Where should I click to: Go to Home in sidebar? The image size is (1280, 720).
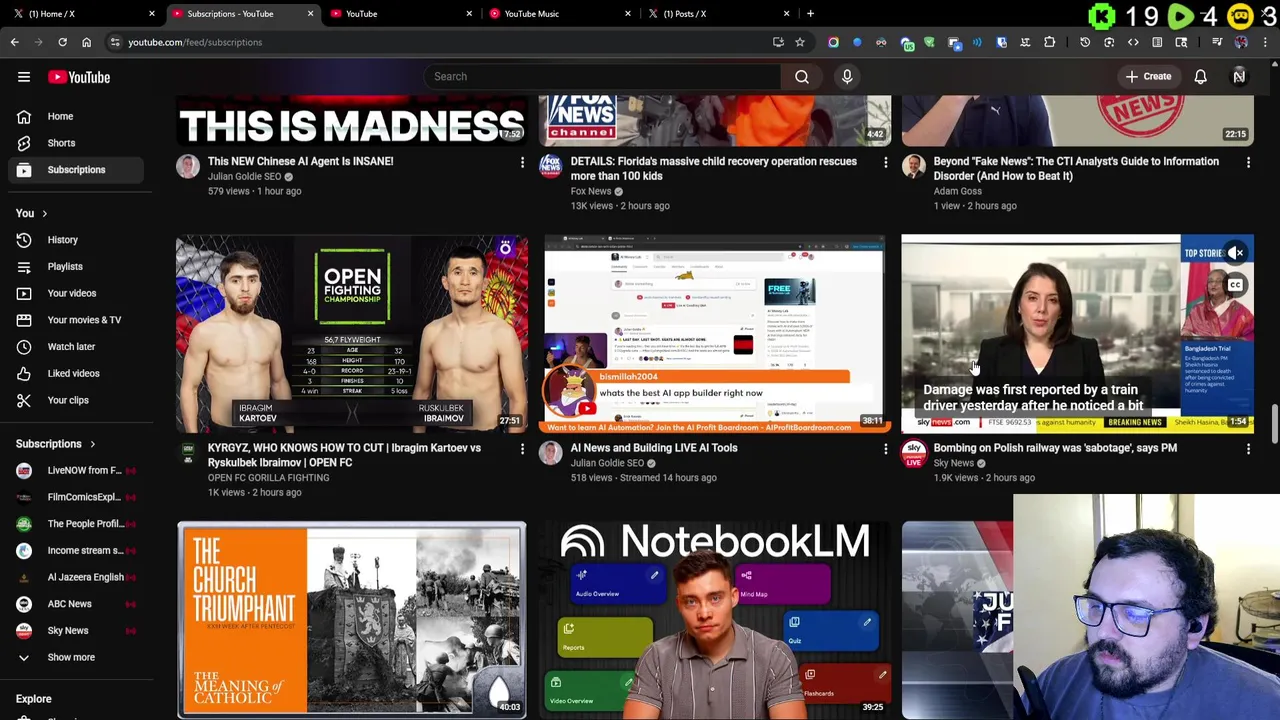[76, 116]
